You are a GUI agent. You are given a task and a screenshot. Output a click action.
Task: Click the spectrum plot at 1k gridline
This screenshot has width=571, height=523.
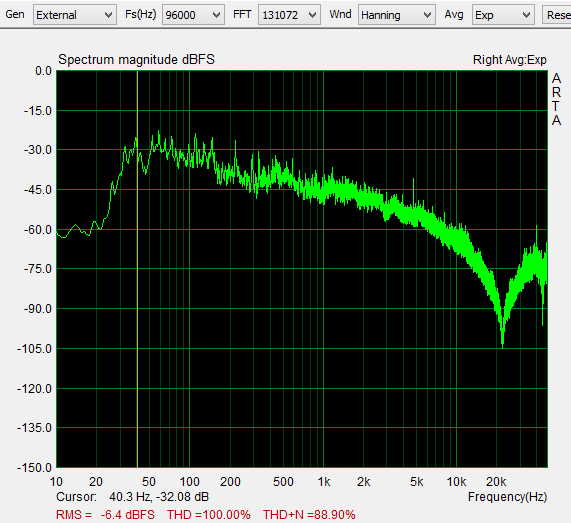click(323, 270)
